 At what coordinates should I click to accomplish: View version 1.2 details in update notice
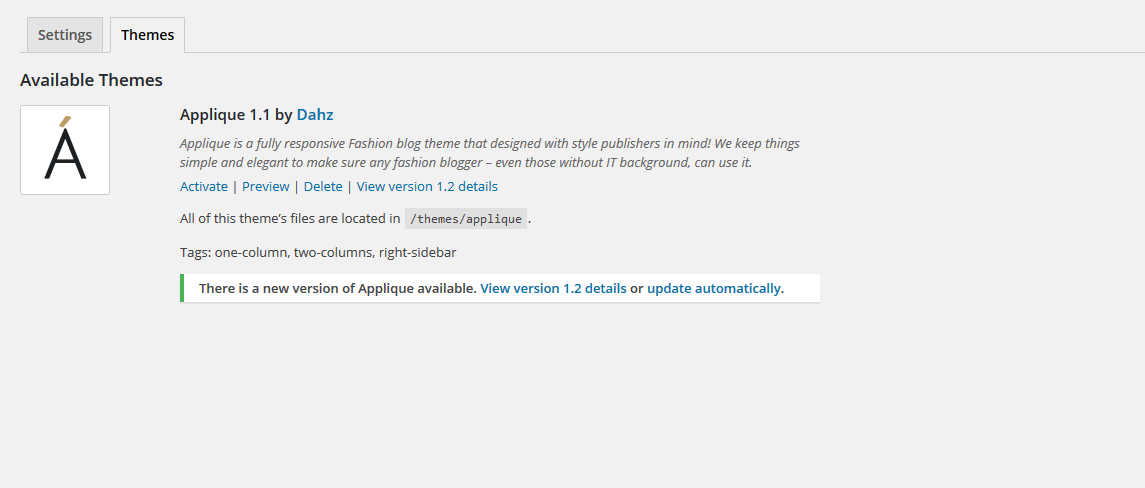553,288
